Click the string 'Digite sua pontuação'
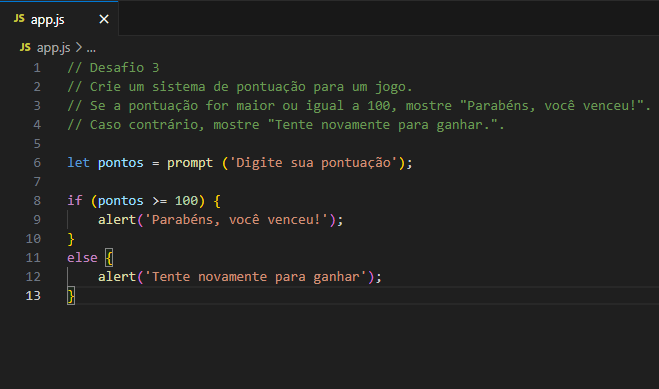Viewport: 659px width, 389px height. [314, 163]
